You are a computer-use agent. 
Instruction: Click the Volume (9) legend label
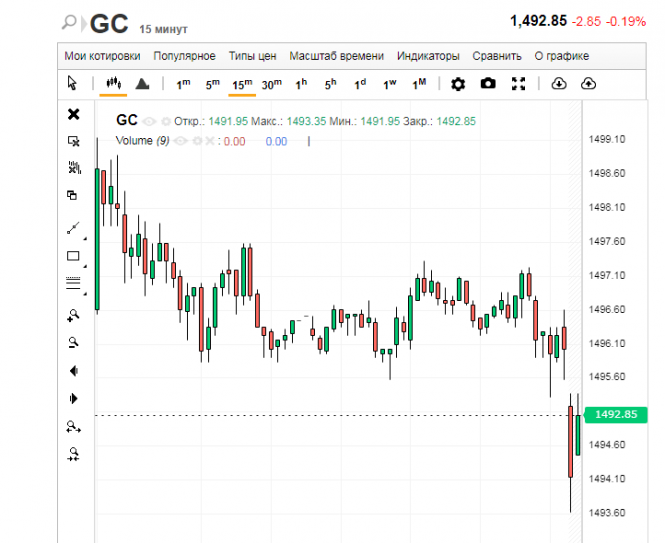click(x=142, y=140)
